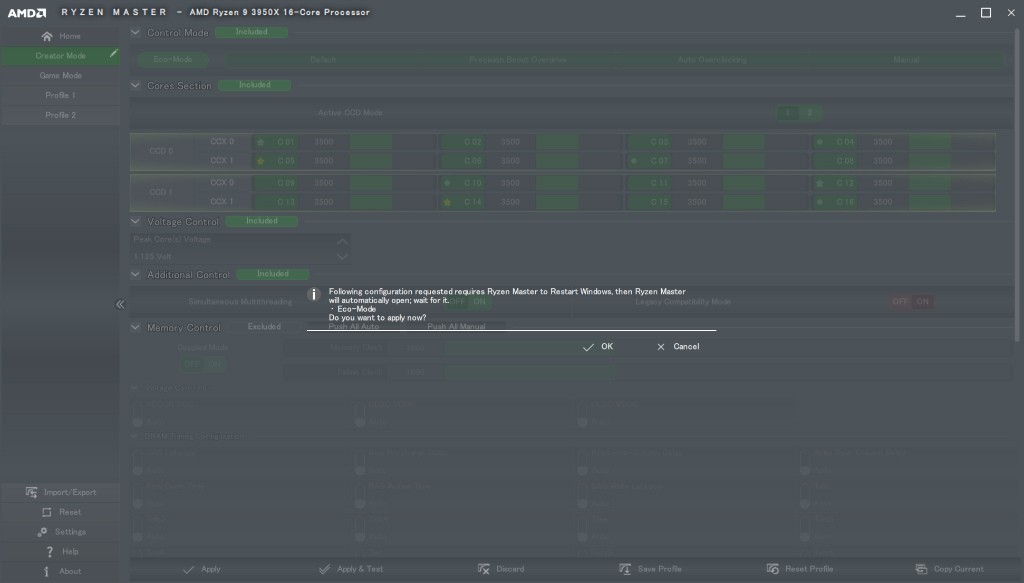Click the dot indicator on core C 04
Screen dimensions: 1024x583
pos(820,142)
